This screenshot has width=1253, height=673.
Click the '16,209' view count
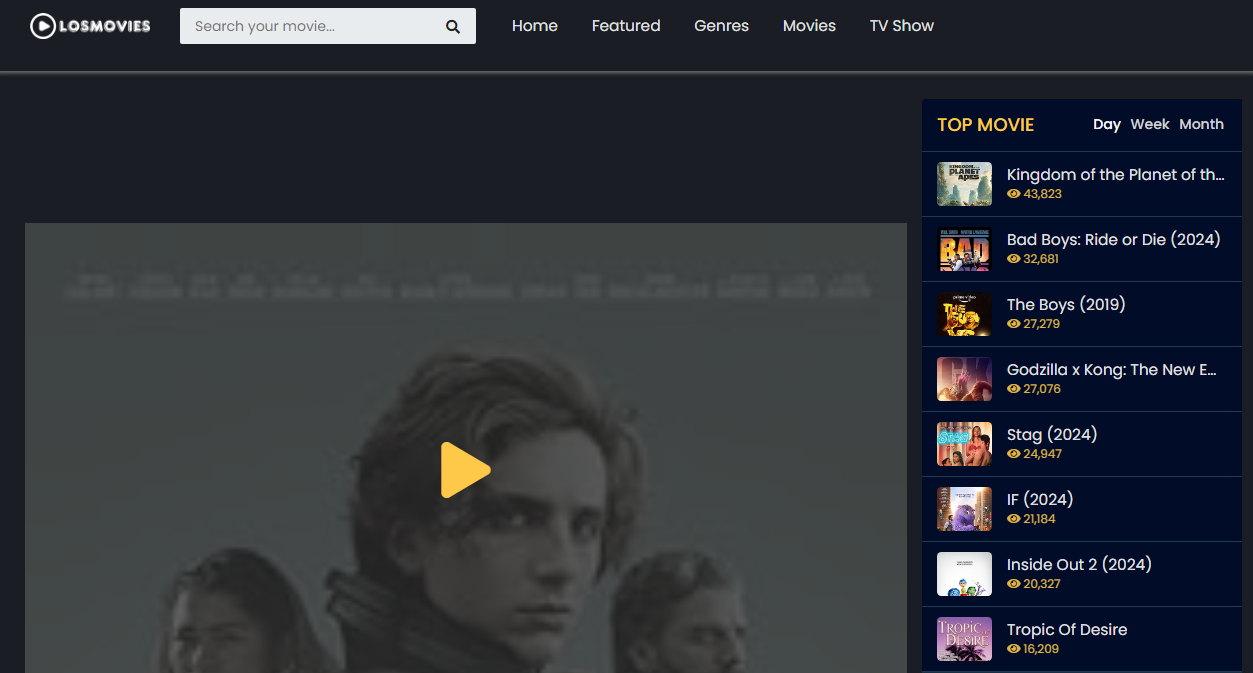point(1041,649)
